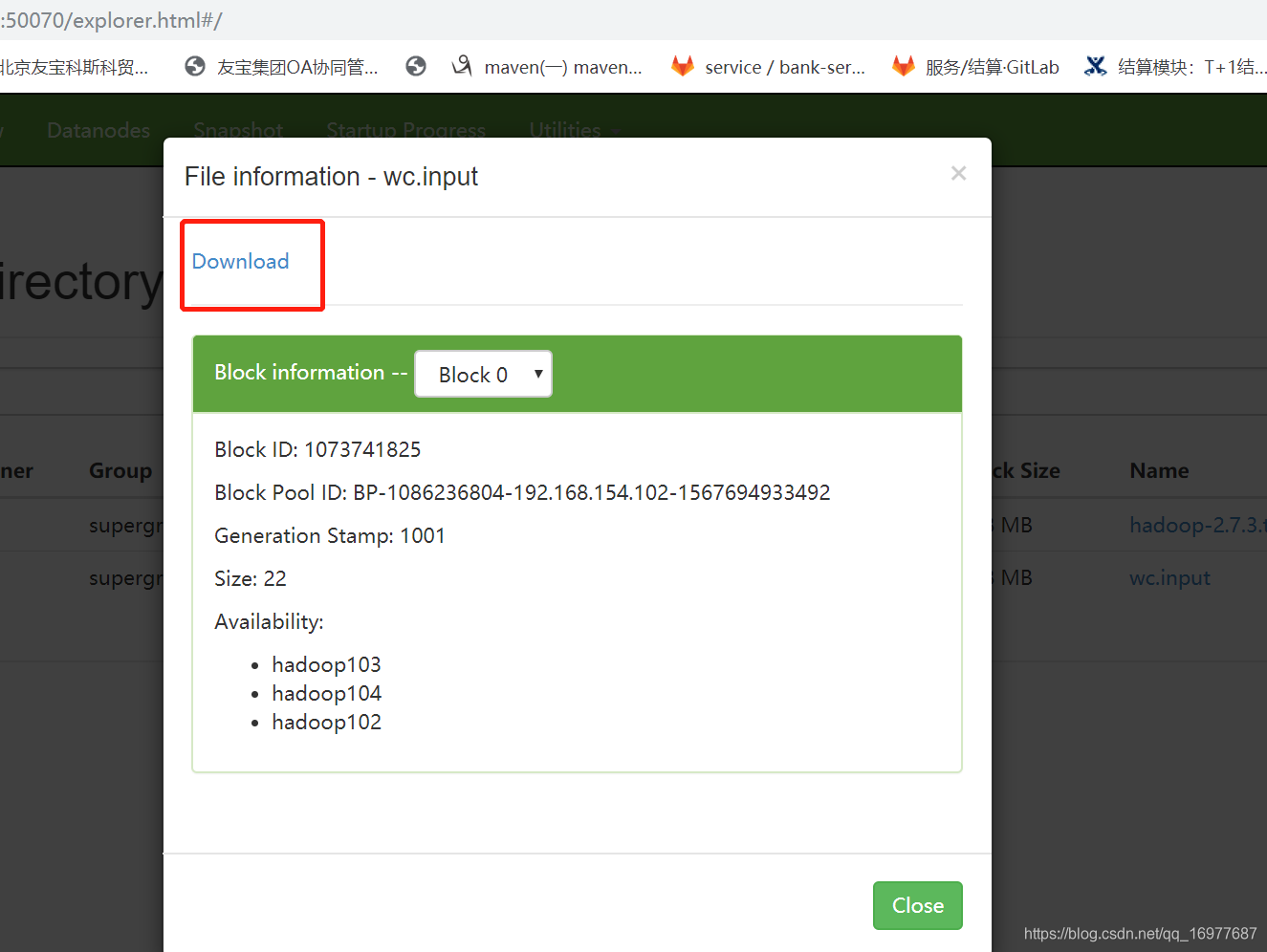
Task: Click the maven bookmark icon
Action: (x=462, y=66)
